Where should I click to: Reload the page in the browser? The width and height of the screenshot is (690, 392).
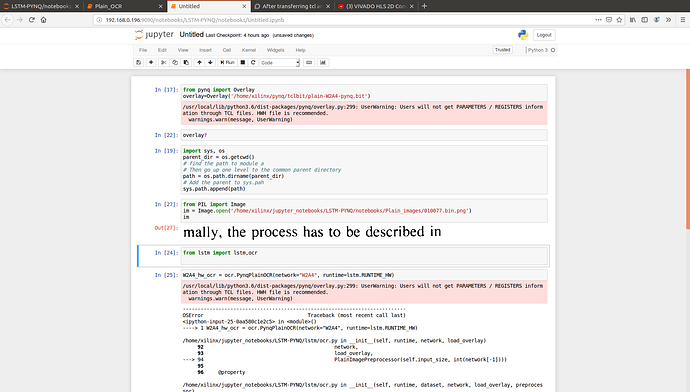click(32, 20)
